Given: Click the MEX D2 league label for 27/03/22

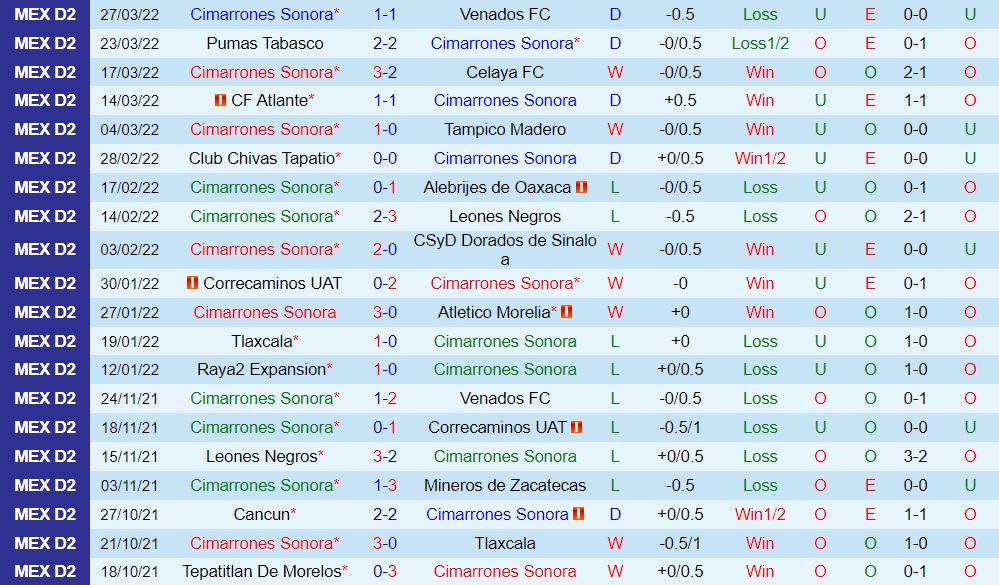Looking at the screenshot, I should [45, 14].
